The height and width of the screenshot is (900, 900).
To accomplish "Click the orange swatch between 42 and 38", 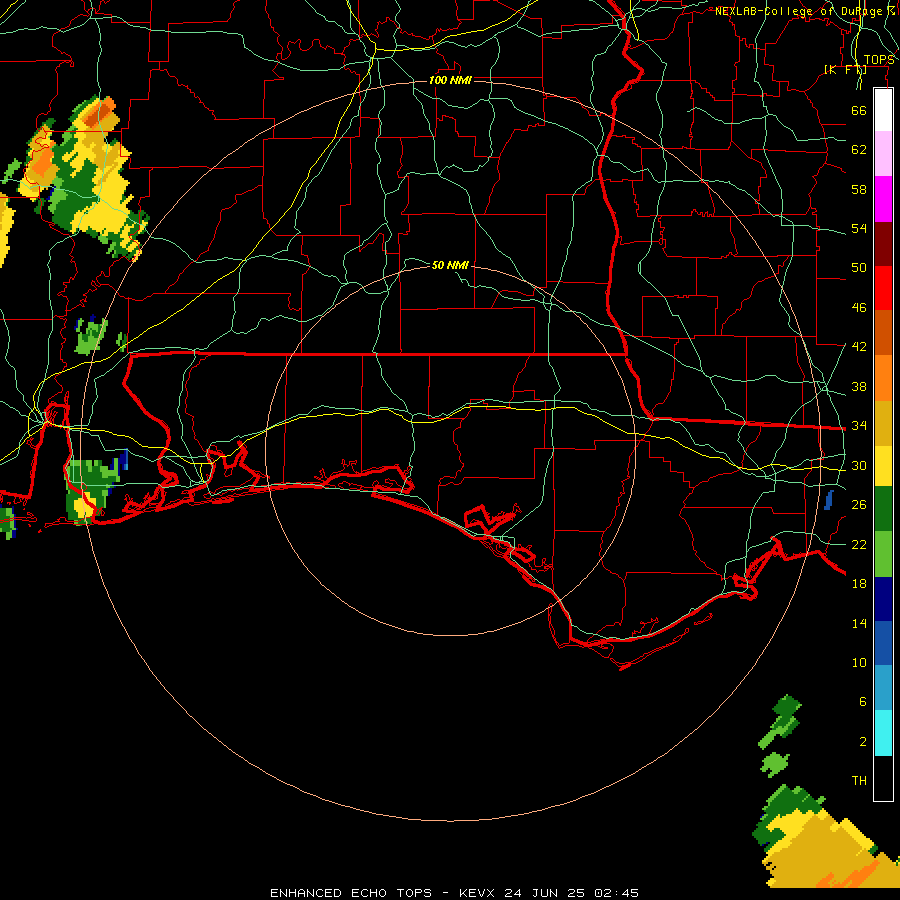I will point(883,378).
